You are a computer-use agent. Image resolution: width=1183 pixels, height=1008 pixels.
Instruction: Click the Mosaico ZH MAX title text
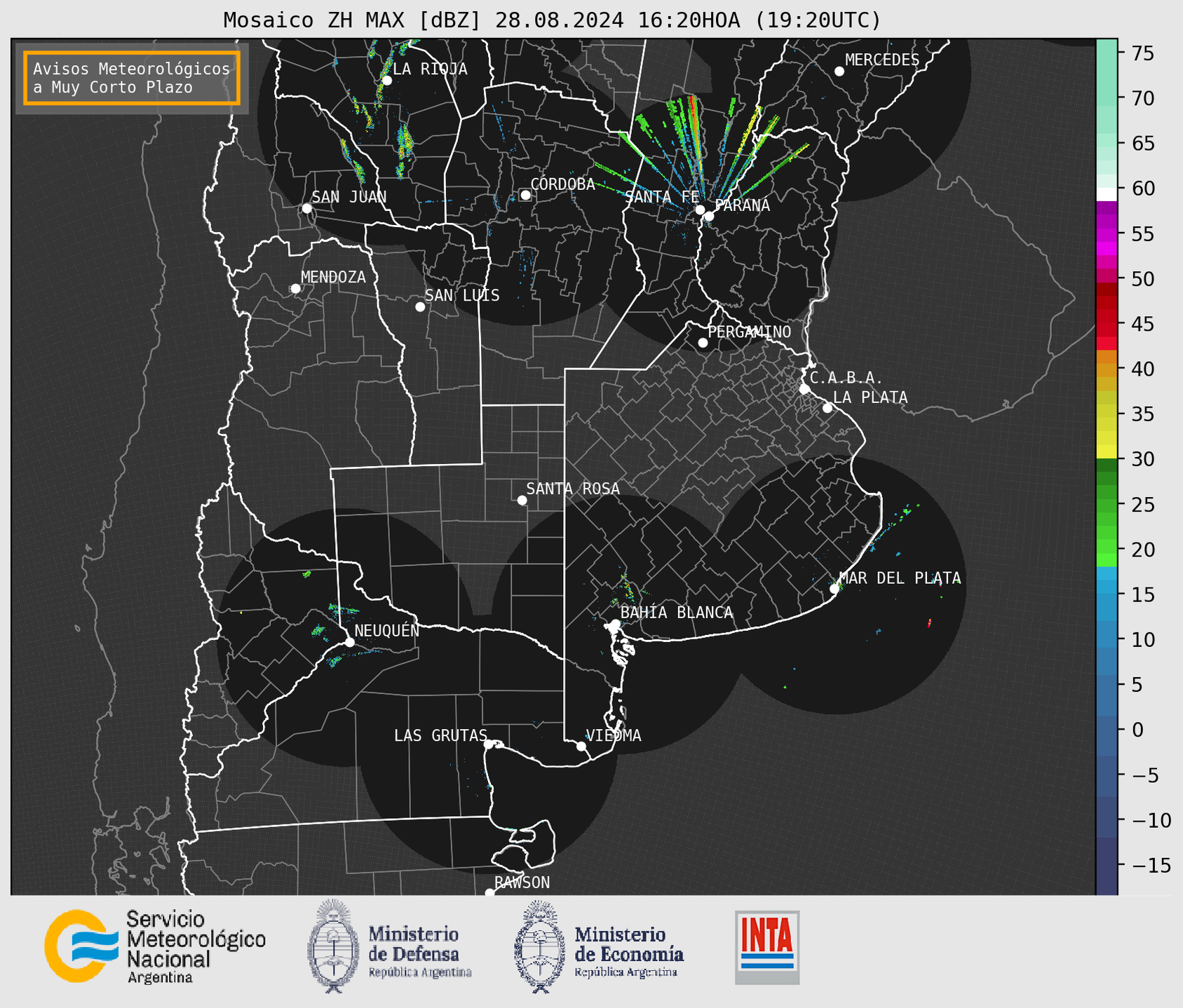[551, 20]
